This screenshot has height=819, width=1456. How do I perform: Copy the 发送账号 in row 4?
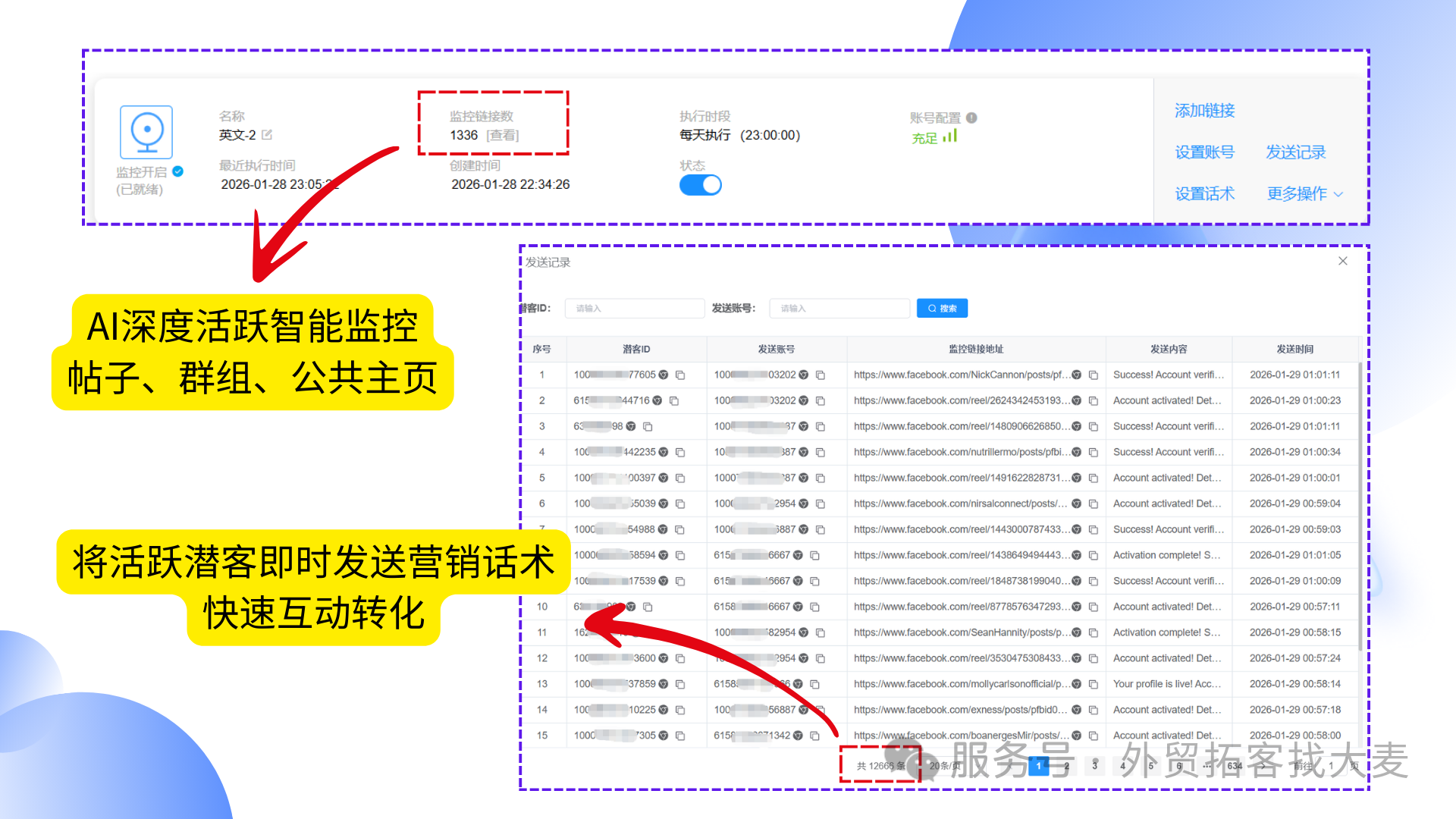point(820,452)
